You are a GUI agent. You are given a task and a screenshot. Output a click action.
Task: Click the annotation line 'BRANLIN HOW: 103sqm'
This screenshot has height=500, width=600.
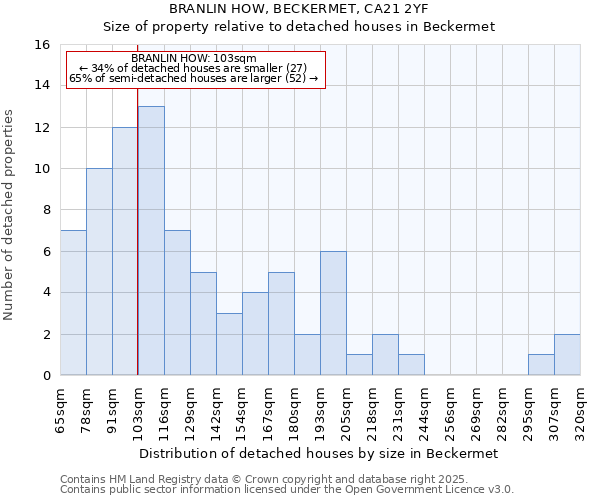[194, 58]
